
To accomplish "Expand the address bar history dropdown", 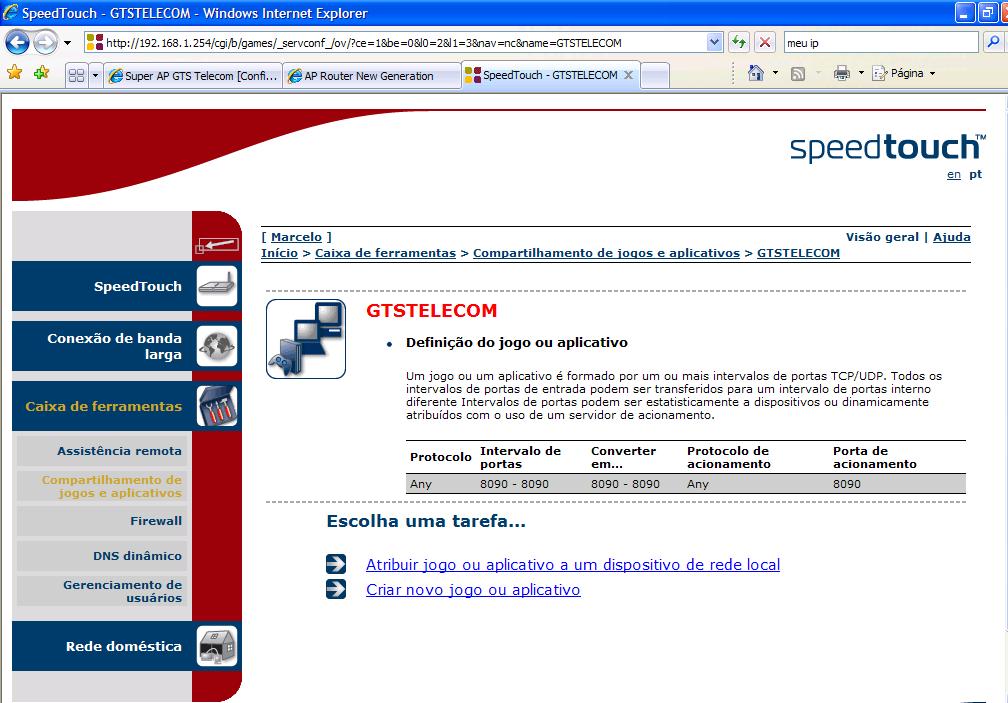I will click(x=714, y=43).
